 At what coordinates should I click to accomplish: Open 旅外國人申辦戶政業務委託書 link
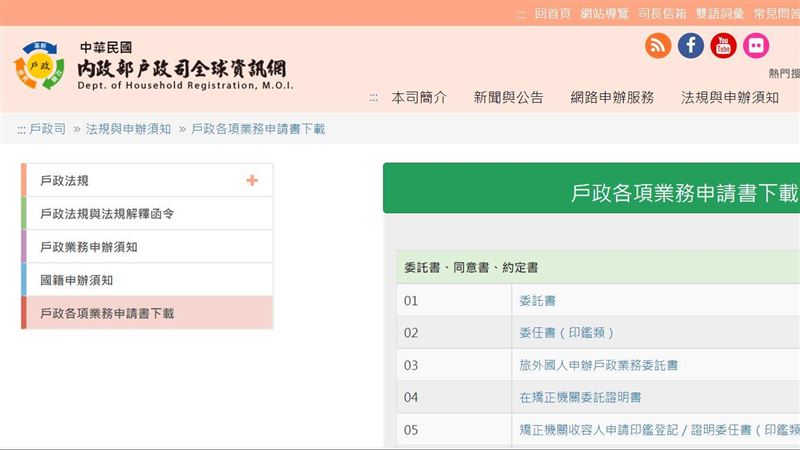pyautogui.click(x=598, y=365)
